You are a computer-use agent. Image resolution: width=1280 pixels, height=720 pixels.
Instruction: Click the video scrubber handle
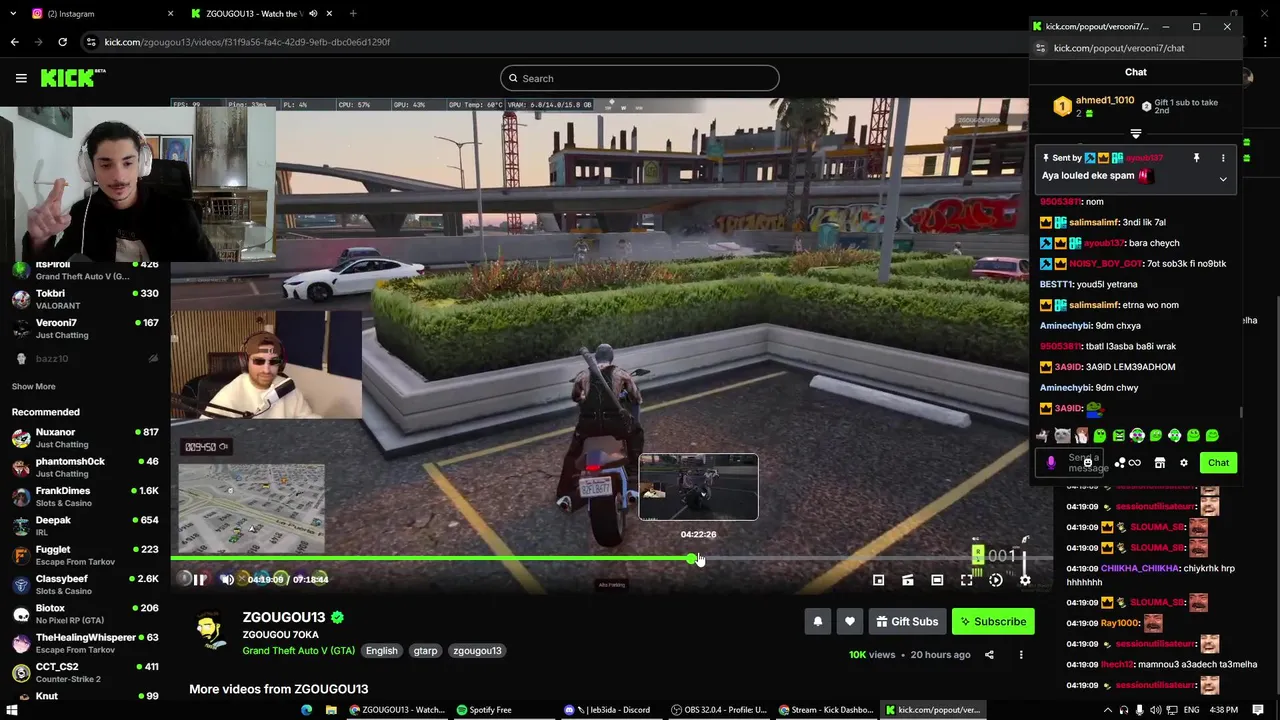(x=693, y=558)
